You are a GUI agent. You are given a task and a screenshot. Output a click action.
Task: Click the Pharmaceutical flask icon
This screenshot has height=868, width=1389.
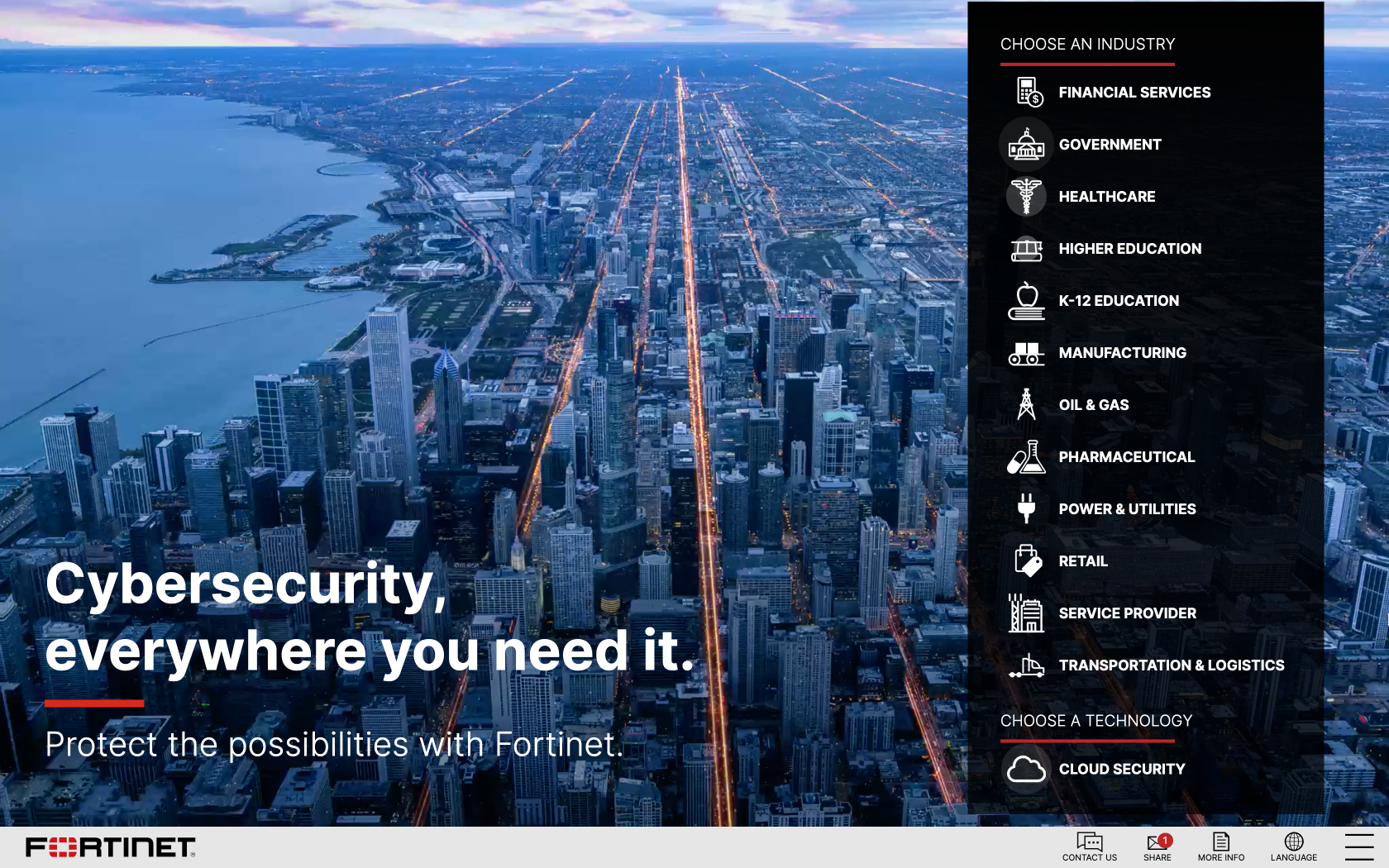pos(1026,456)
